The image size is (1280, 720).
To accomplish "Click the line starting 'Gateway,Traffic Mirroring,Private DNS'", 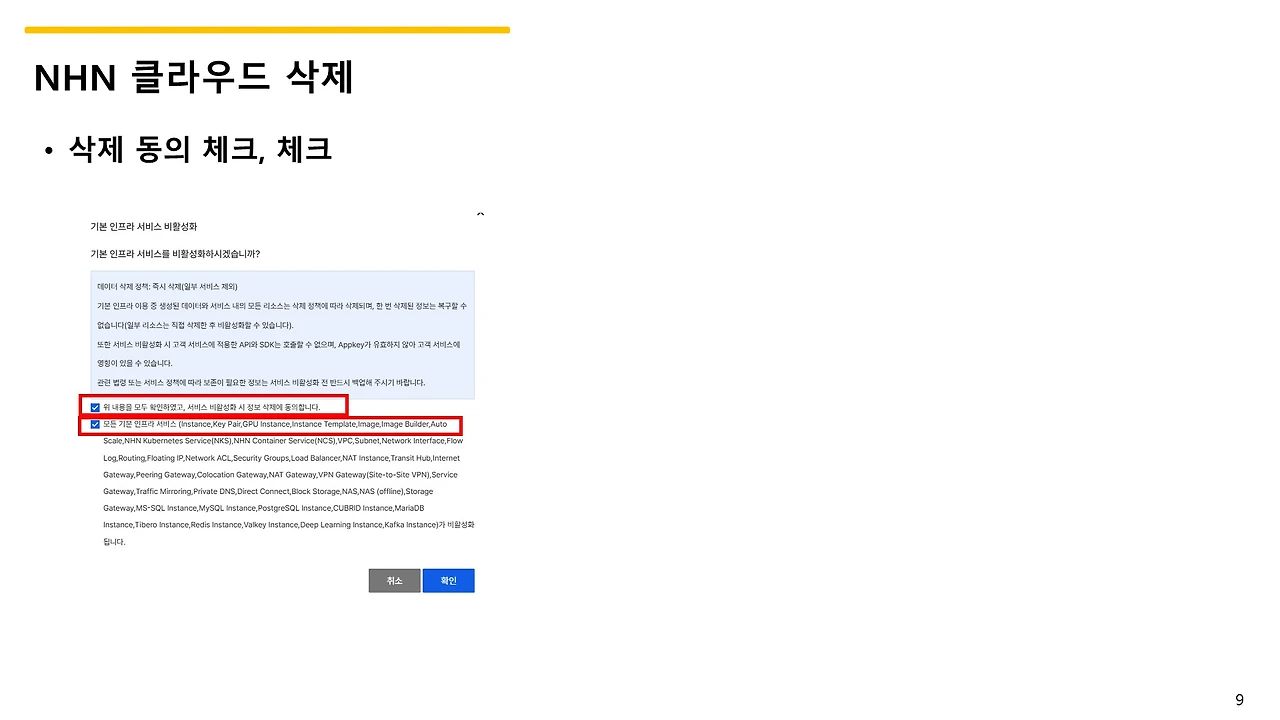I will (268, 492).
